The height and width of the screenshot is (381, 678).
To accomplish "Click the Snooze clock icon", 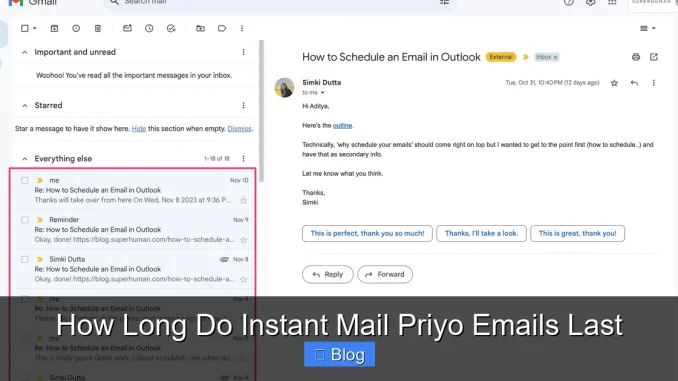I will coord(149,29).
